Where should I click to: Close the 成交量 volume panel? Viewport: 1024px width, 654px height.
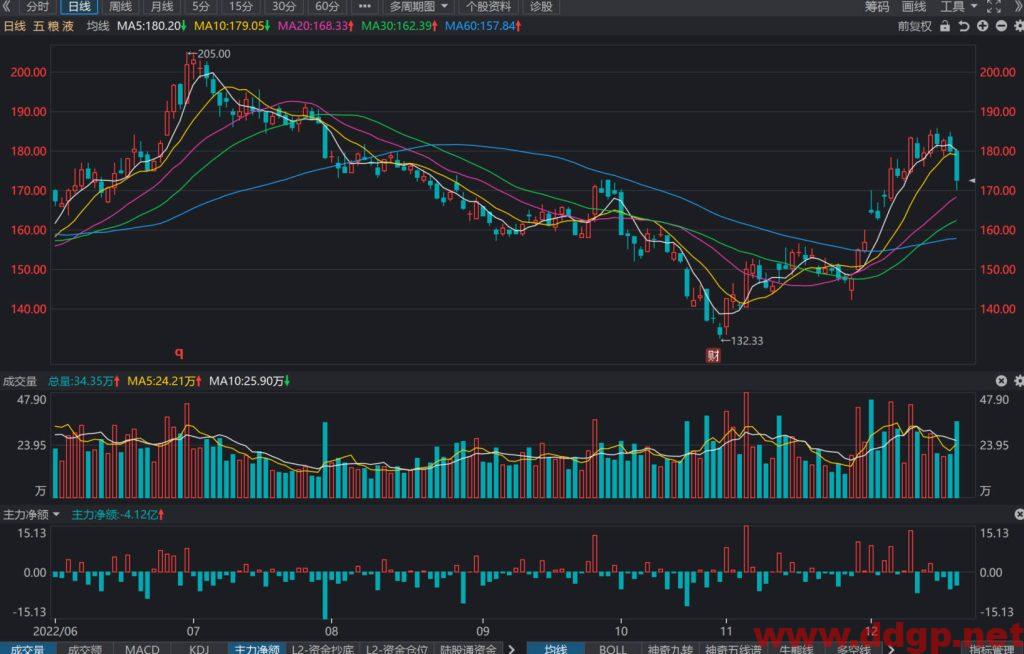(x=1001, y=380)
